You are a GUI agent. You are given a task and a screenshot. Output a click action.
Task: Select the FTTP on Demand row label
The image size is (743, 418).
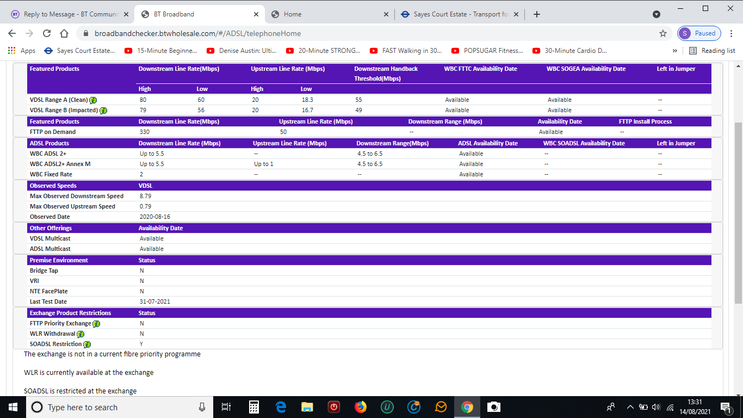coord(53,132)
